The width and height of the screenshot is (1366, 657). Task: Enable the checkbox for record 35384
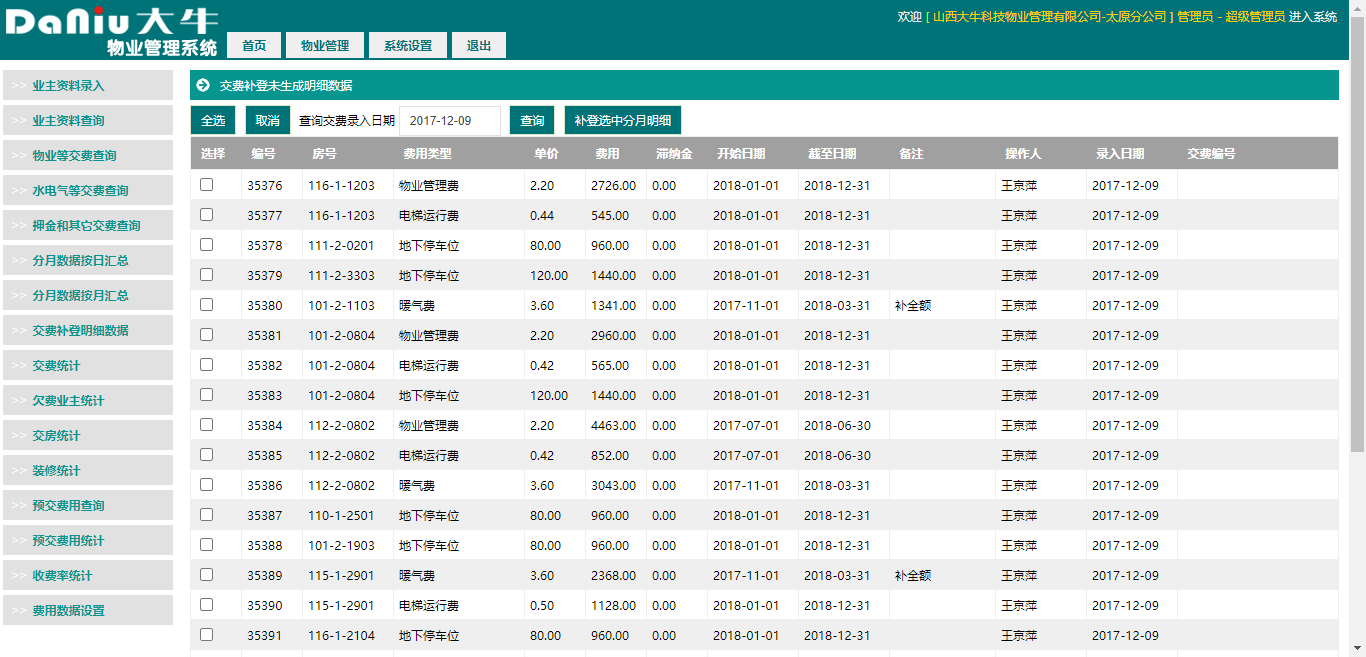[x=207, y=425]
